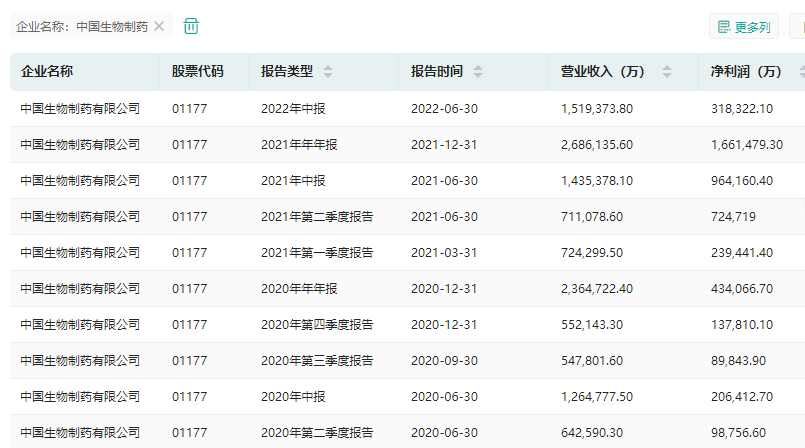Click revenue value 2,686,135.60
The image size is (805, 448).
pos(597,145)
